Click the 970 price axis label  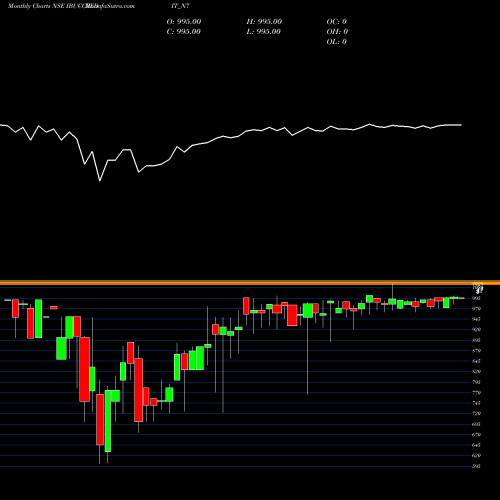(477, 309)
